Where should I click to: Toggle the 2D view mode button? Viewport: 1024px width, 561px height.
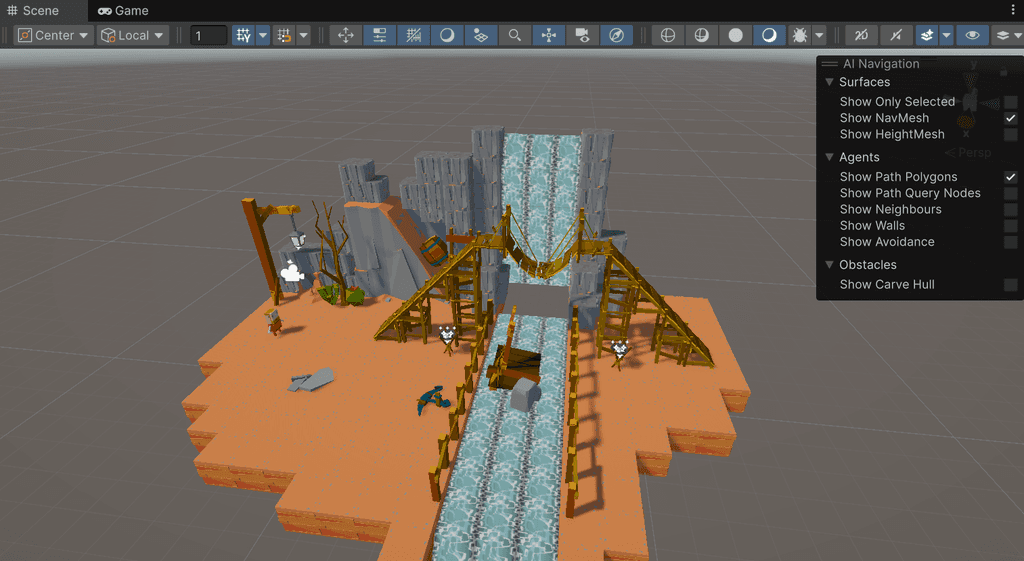click(x=861, y=35)
